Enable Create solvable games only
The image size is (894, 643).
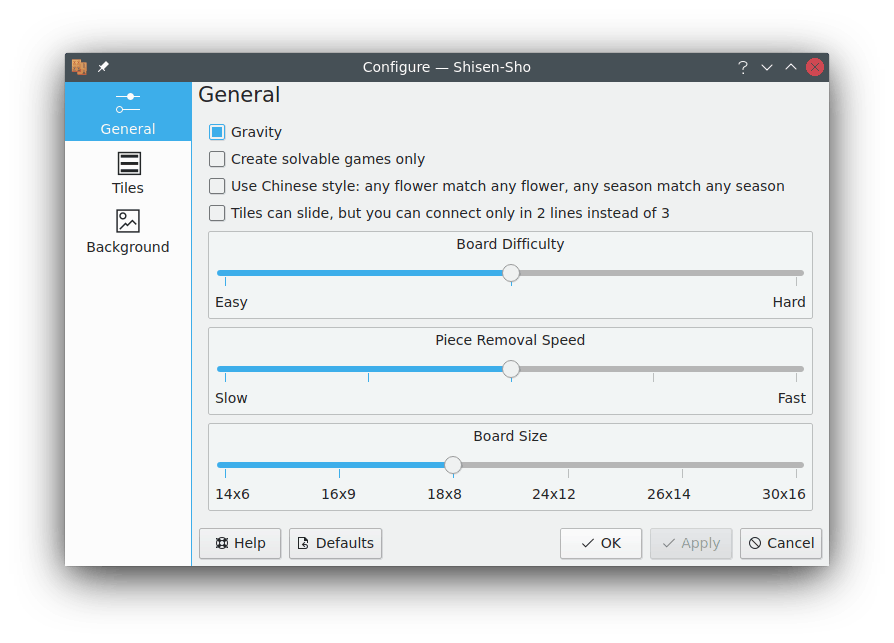coord(216,158)
